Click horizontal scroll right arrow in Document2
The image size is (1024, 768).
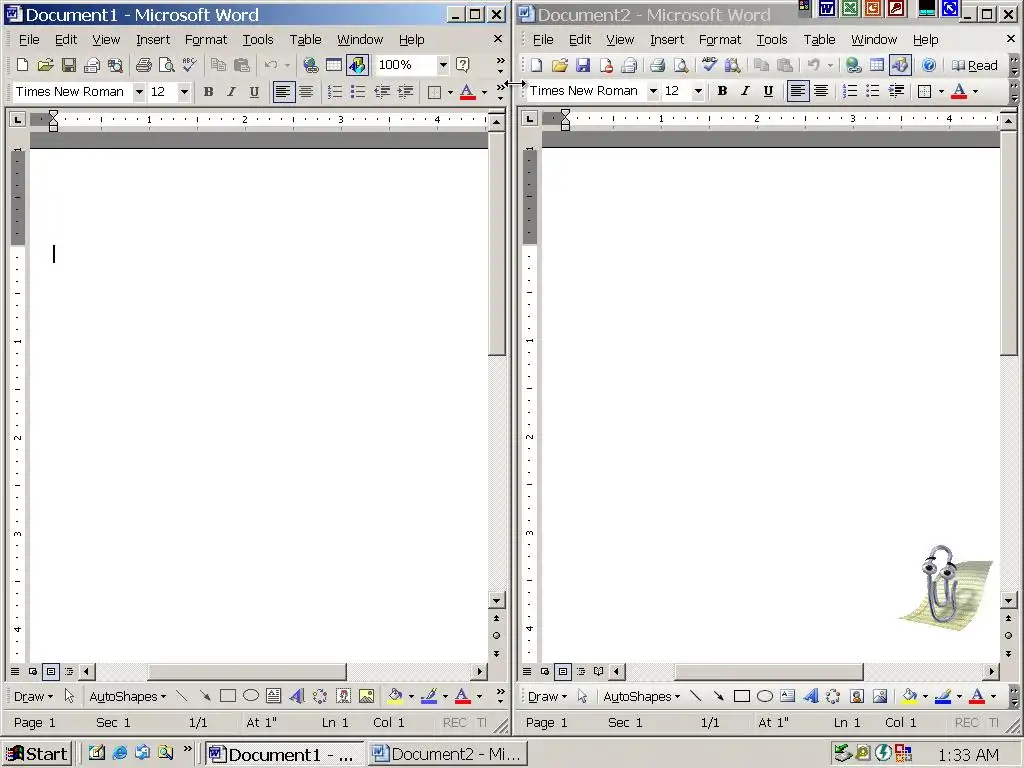tap(992, 671)
